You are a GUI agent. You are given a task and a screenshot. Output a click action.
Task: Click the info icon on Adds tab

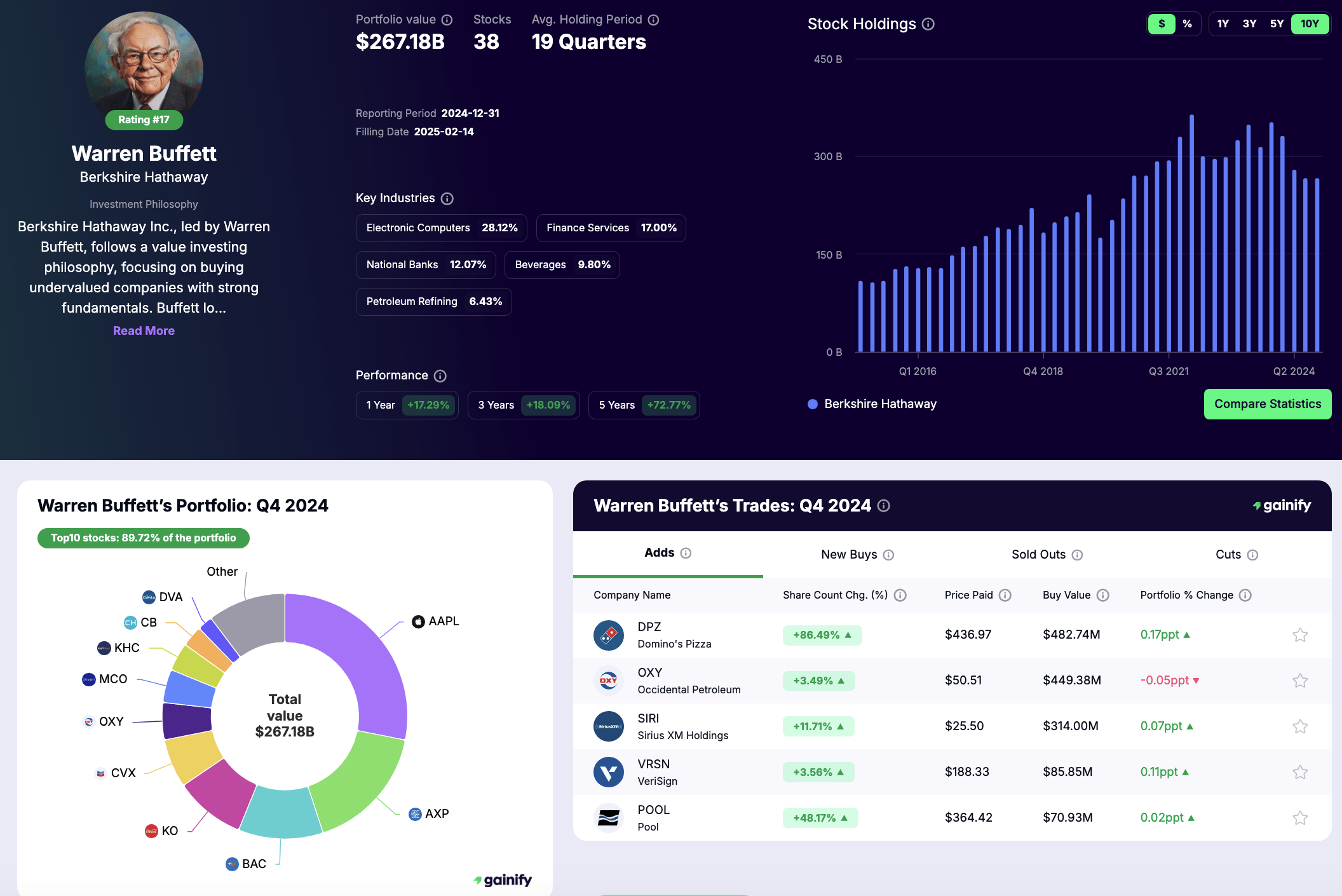coord(686,553)
